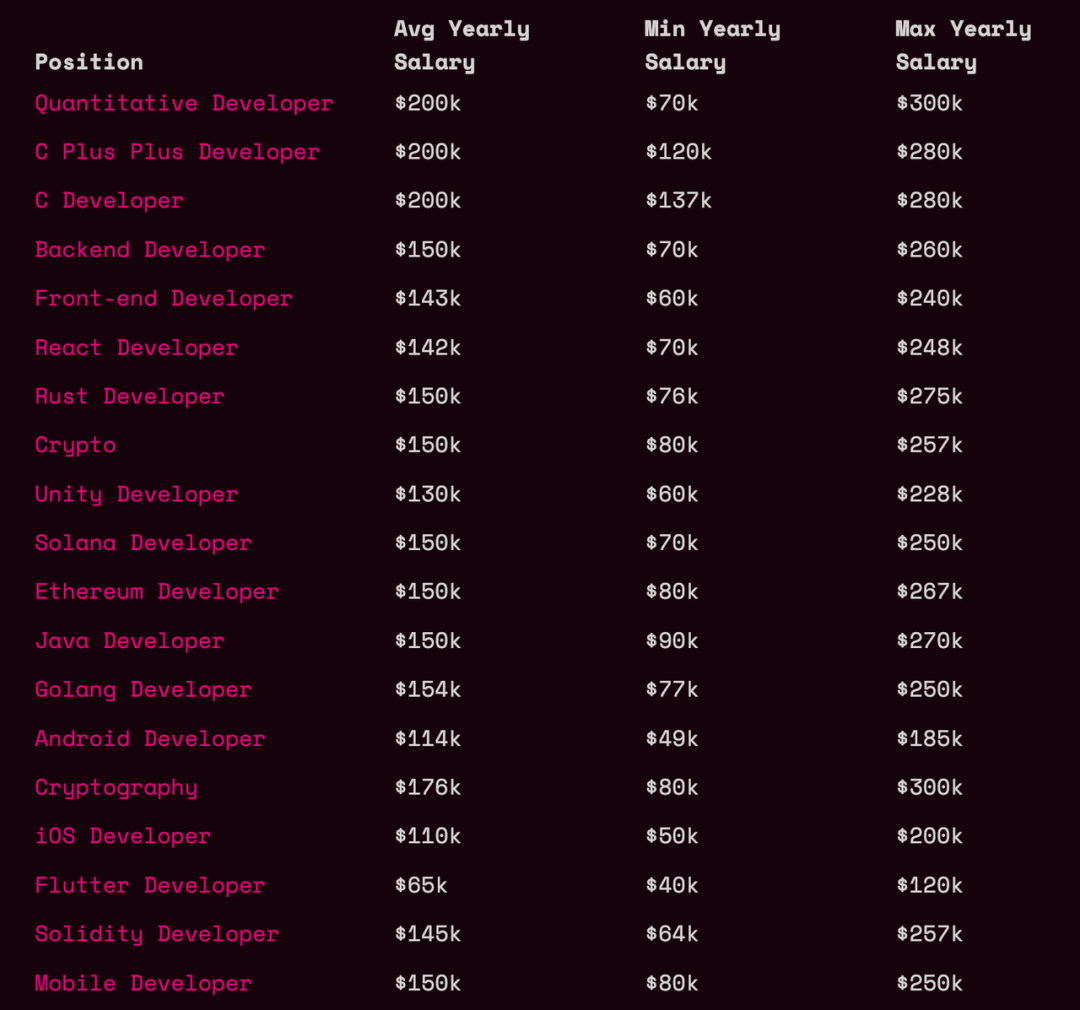The image size is (1080, 1010).
Task: Open the Ethereum Developer link
Action: [x=156, y=592]
